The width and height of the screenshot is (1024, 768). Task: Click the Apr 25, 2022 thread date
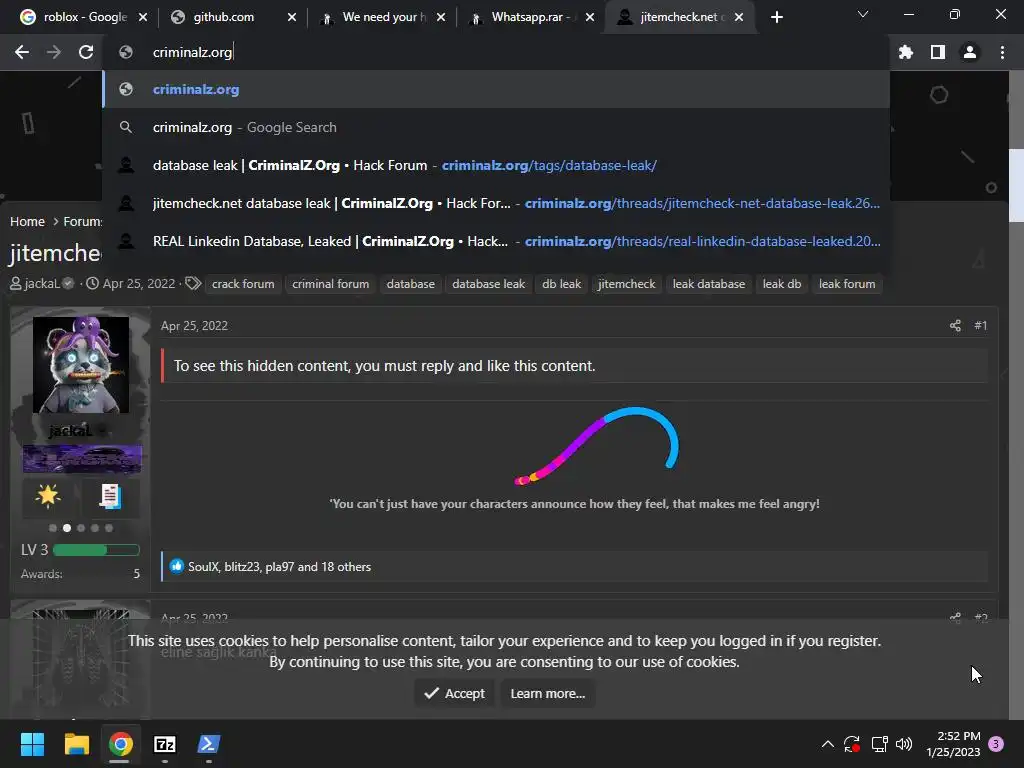[138, 284]
